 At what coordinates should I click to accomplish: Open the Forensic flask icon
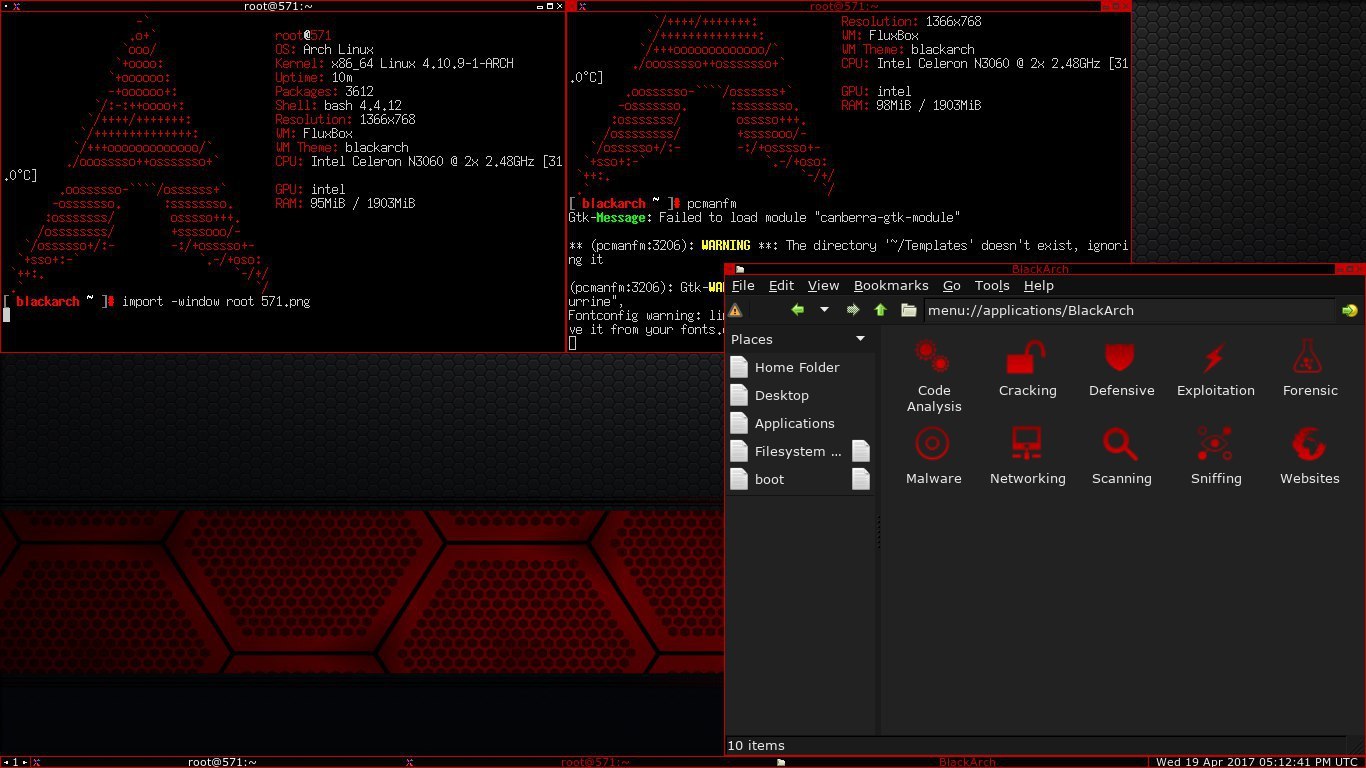(1309, 356)
